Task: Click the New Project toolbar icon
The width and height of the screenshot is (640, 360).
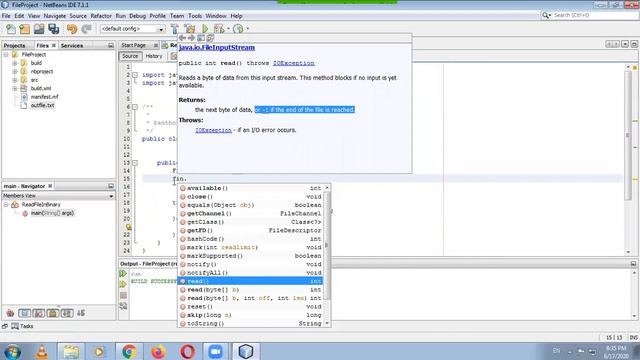Action: tap(24, 29)
